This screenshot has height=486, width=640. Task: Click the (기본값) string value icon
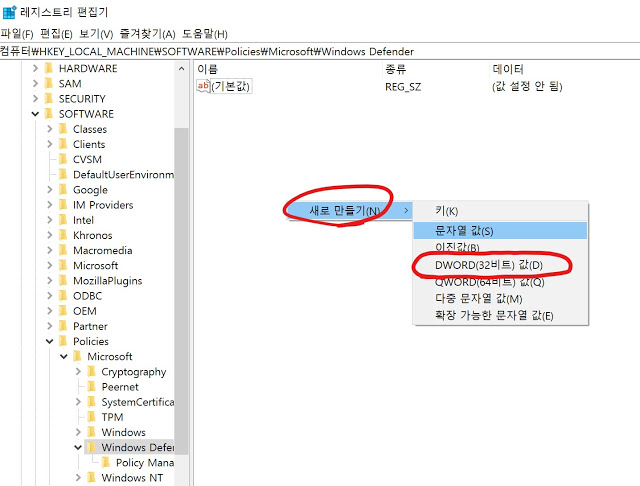(203, 86)
